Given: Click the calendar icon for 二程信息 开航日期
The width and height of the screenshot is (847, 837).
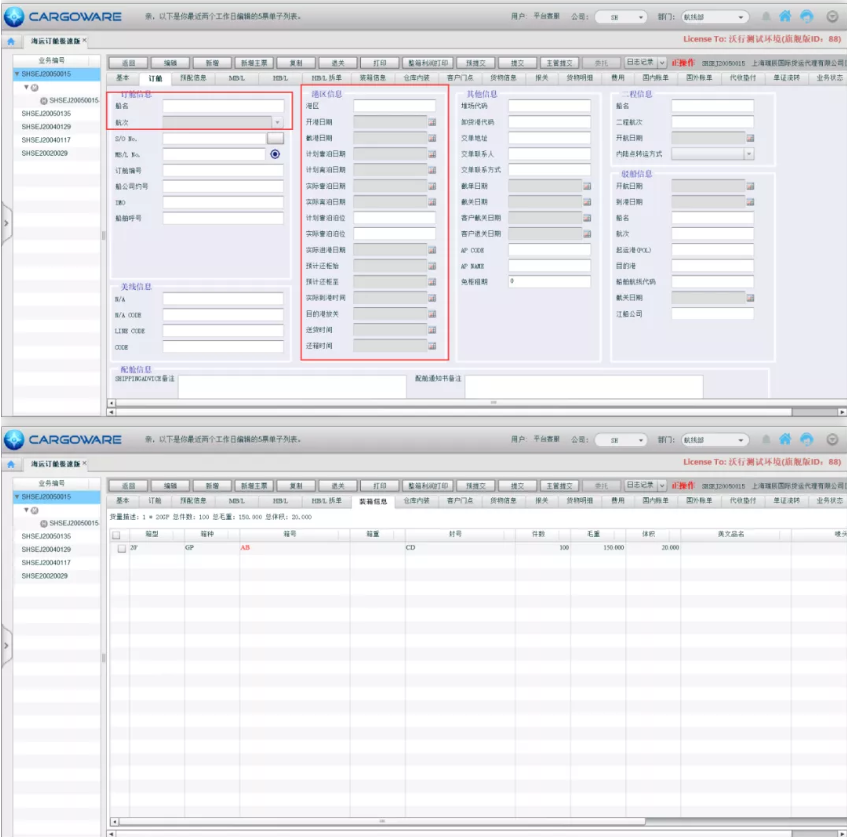Looking at the screenshot, I should coord(750,138).
